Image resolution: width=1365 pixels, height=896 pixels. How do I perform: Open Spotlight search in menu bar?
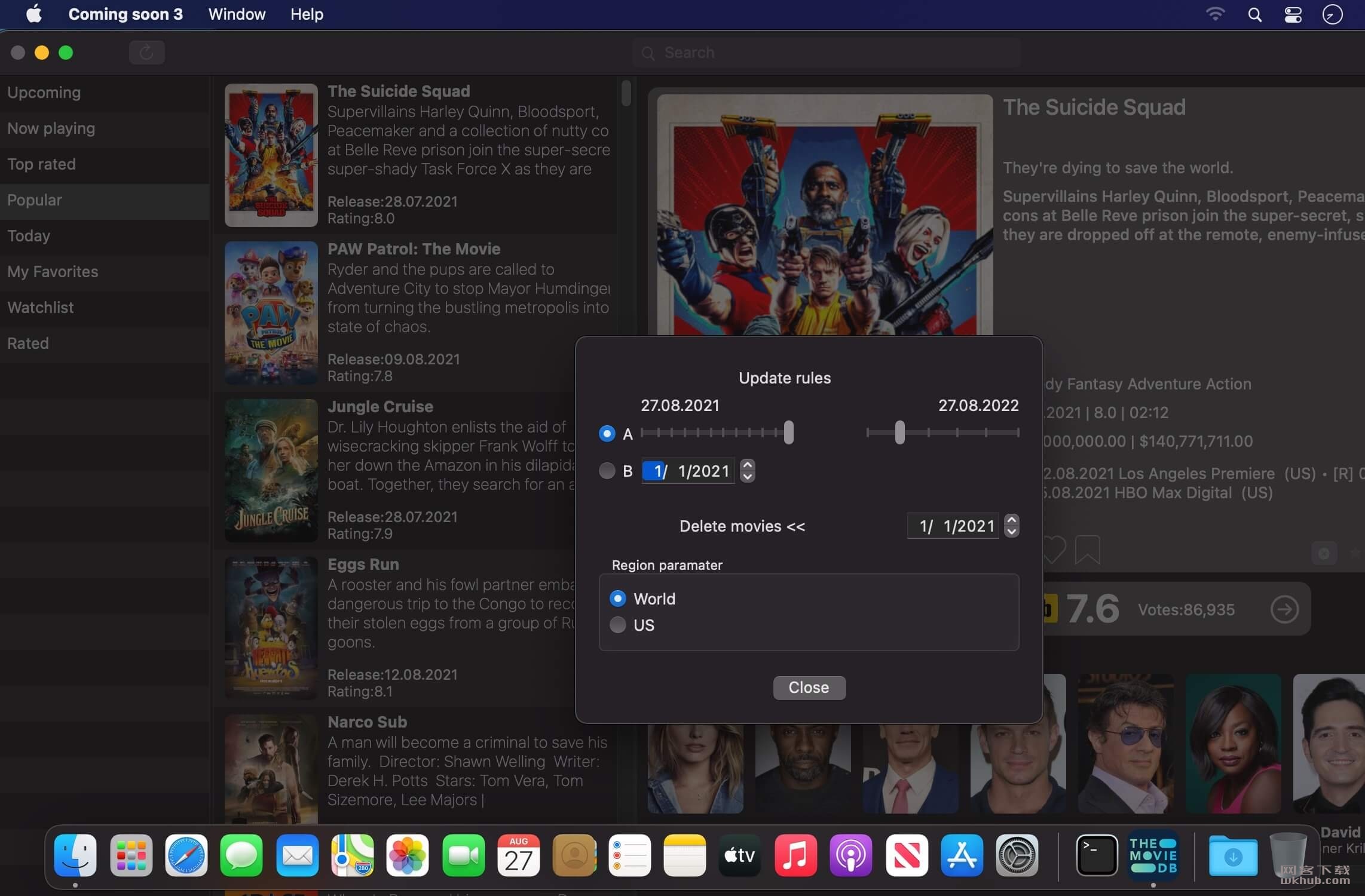click(1255, 14)
